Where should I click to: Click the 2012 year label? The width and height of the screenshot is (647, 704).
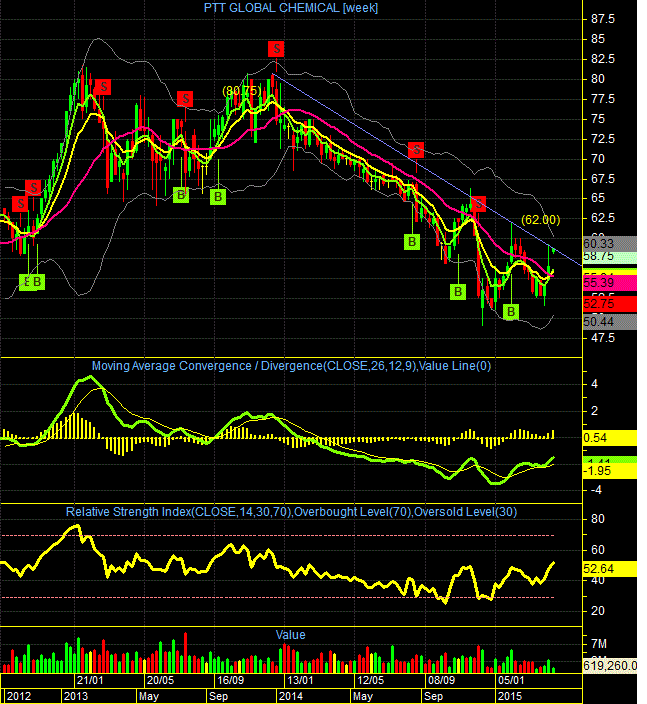(19, 696)
